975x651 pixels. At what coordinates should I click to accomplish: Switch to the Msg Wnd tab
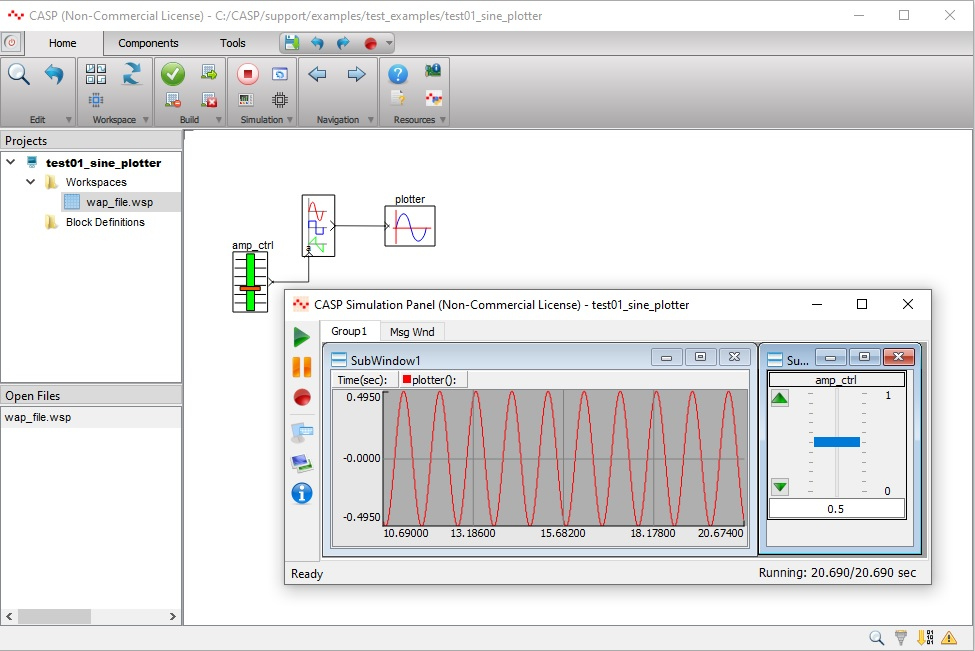click(x=412, y=332)
